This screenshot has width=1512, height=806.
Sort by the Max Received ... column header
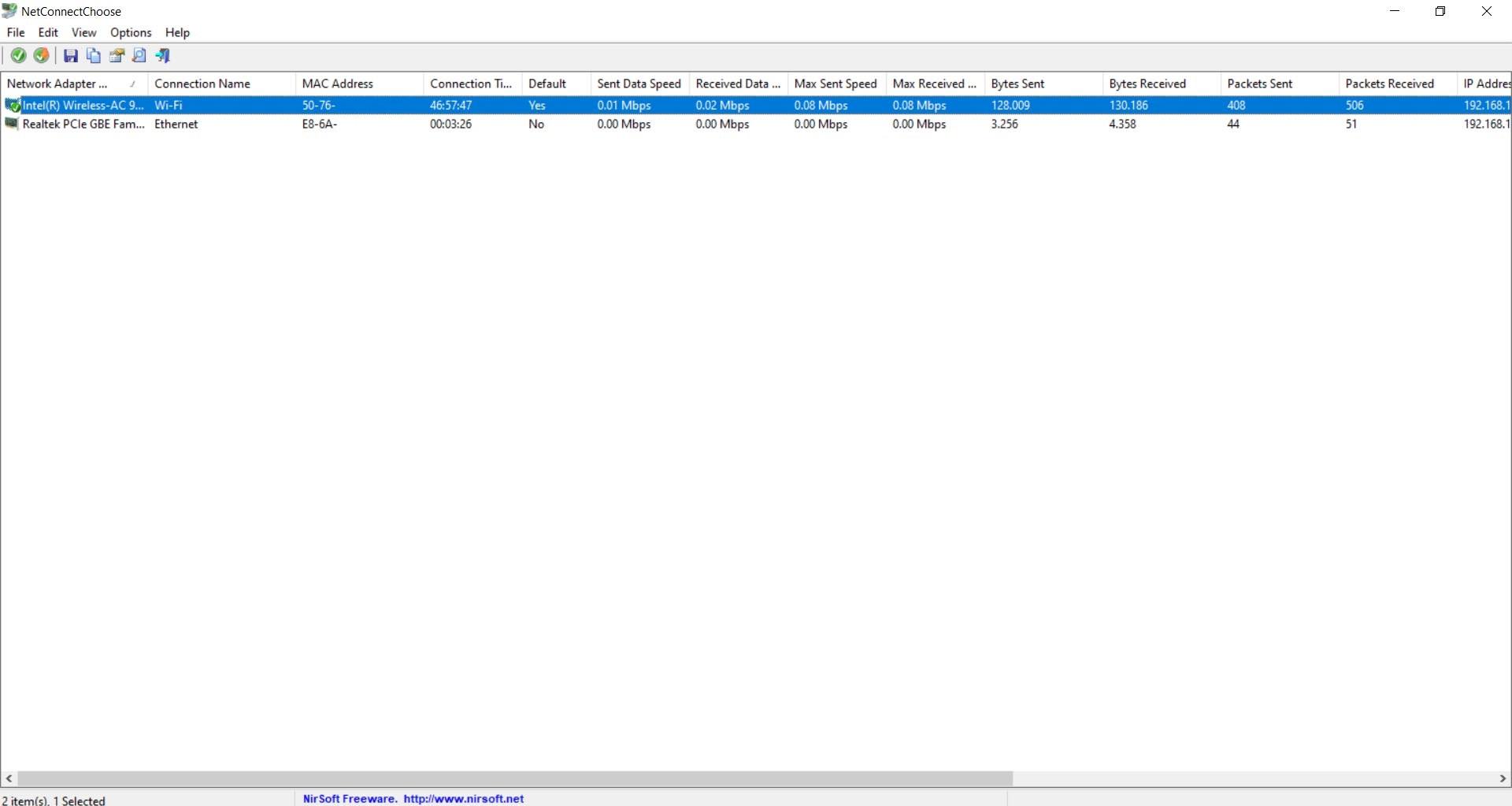[x=936, y=84]
